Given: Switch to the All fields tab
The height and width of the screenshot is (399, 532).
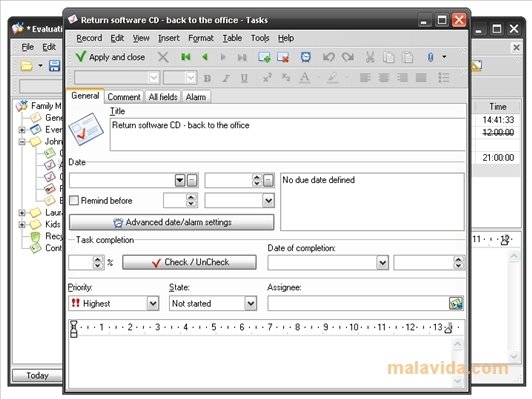Looking at the screenshot, I should click(x=163, y=97).
